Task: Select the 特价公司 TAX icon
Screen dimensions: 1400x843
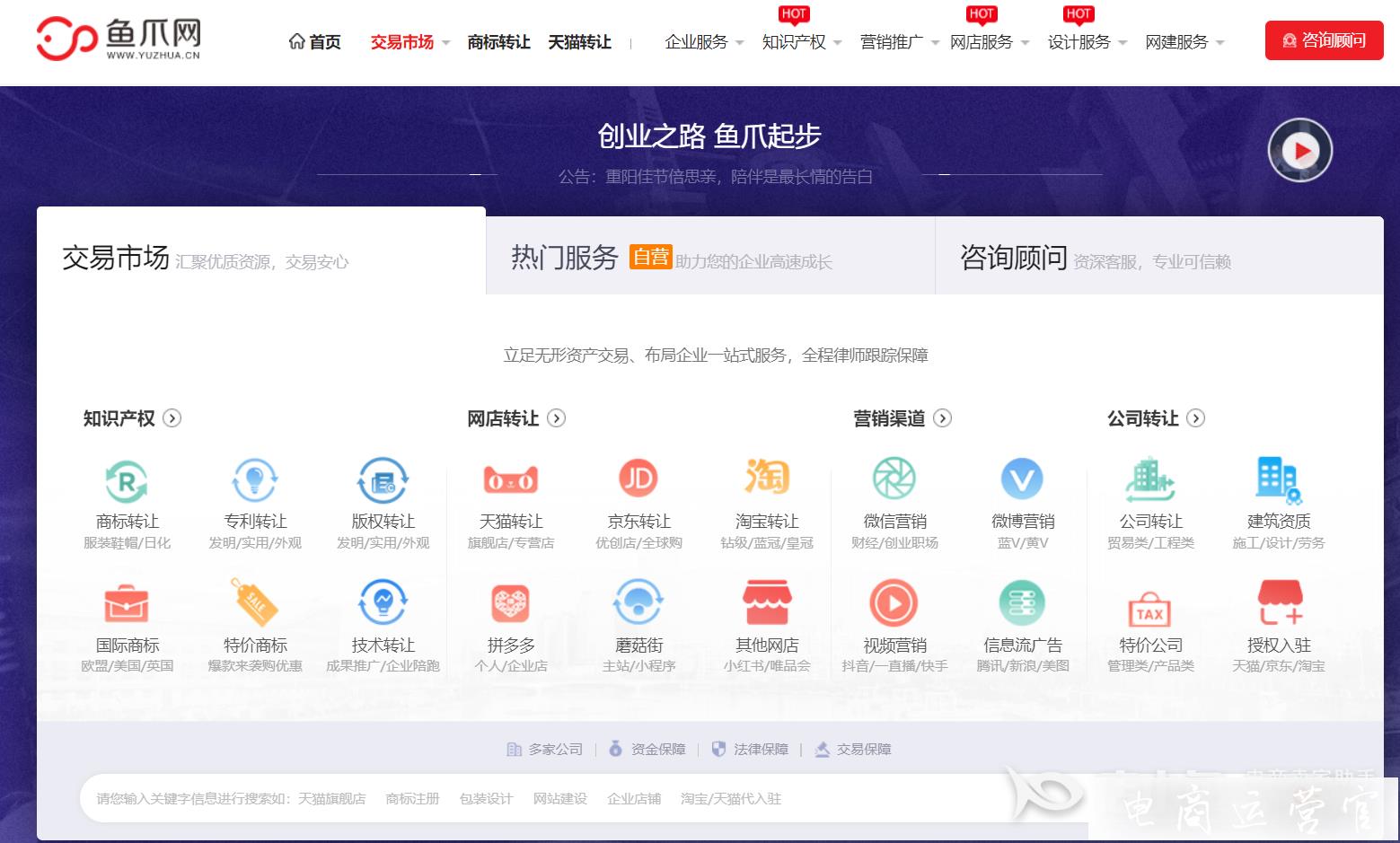Action: (1150, 610)
